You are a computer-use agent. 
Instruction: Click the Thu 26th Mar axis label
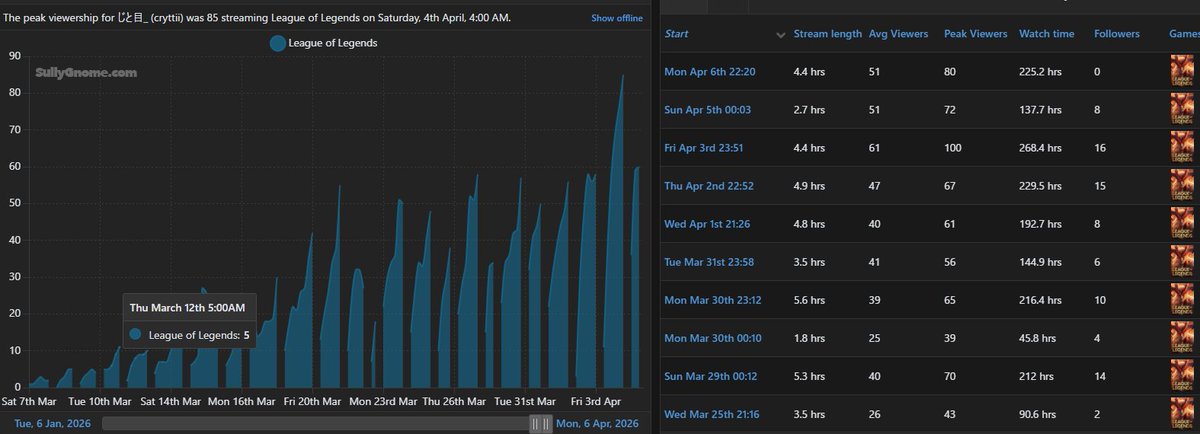453,401
